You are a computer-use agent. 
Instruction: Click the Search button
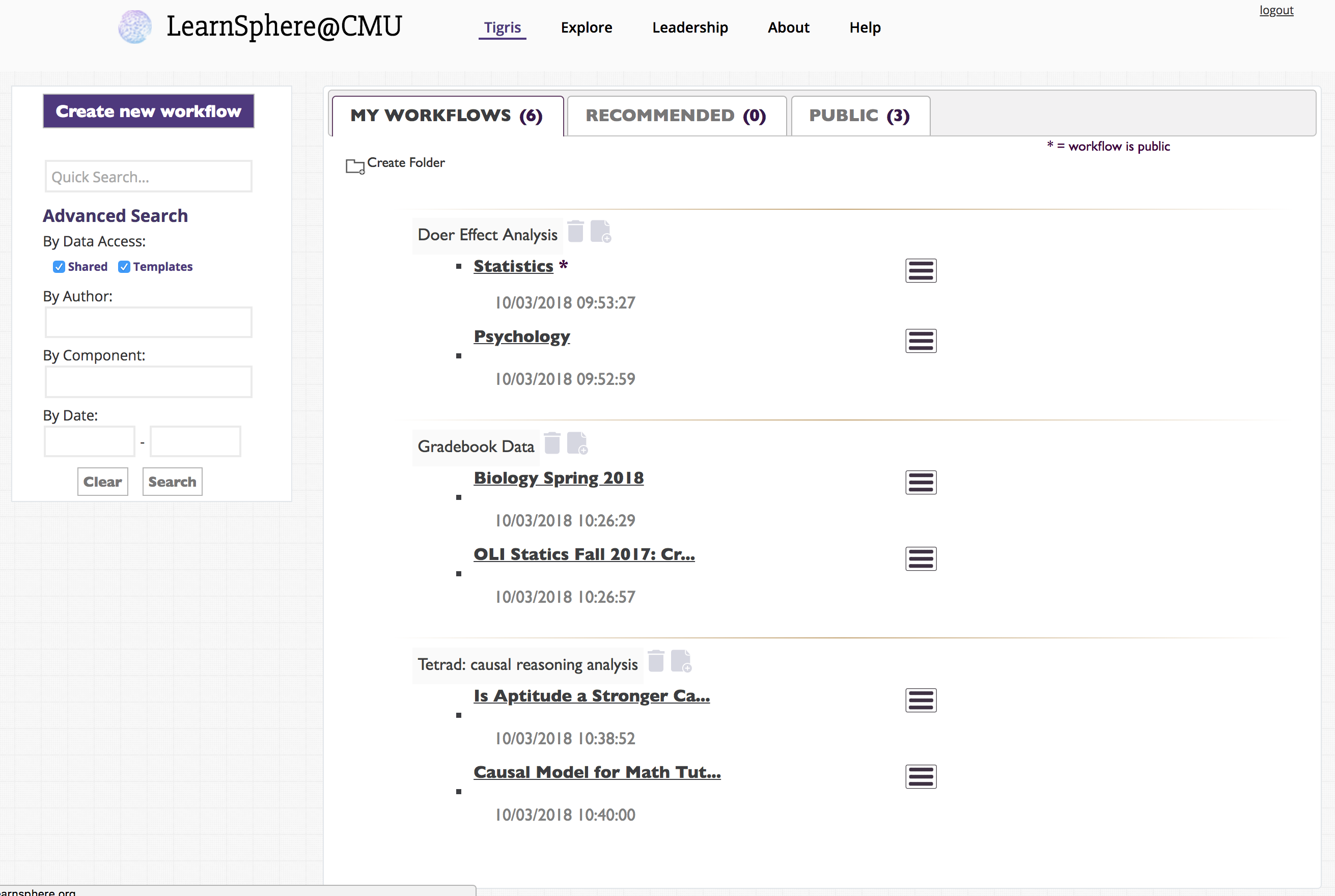pos(173,482)
